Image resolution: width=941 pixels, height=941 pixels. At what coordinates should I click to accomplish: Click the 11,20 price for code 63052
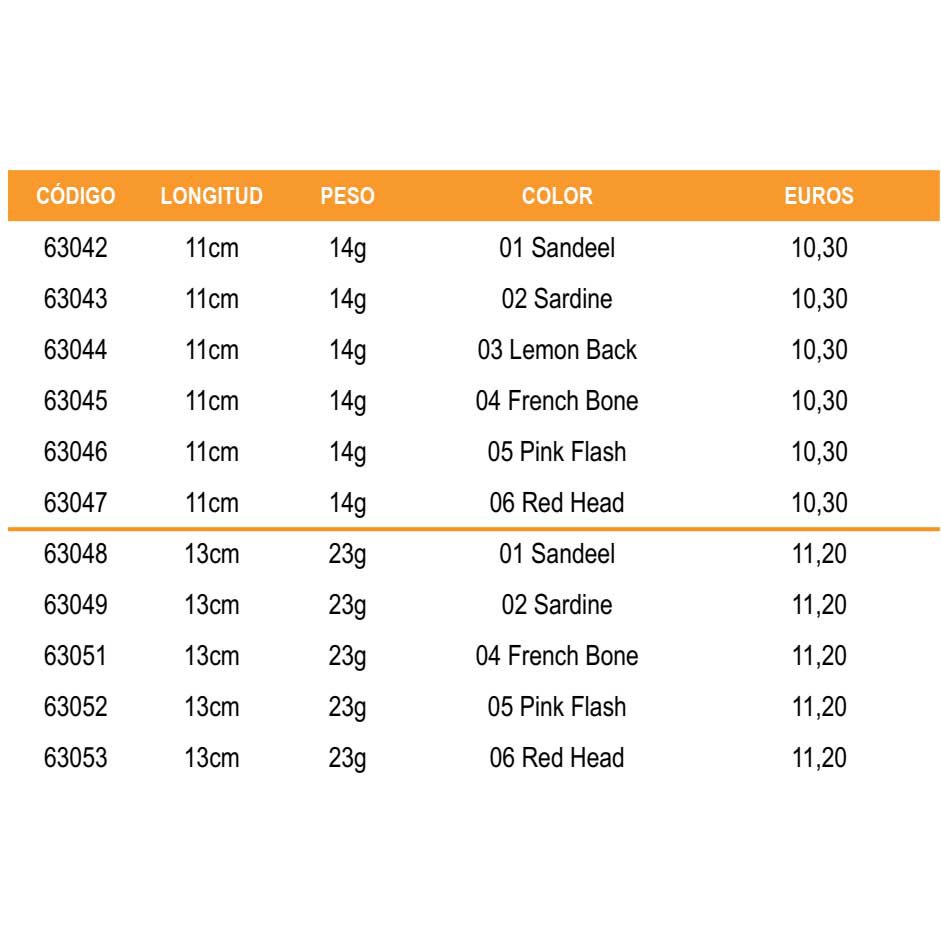click(819, 707)
